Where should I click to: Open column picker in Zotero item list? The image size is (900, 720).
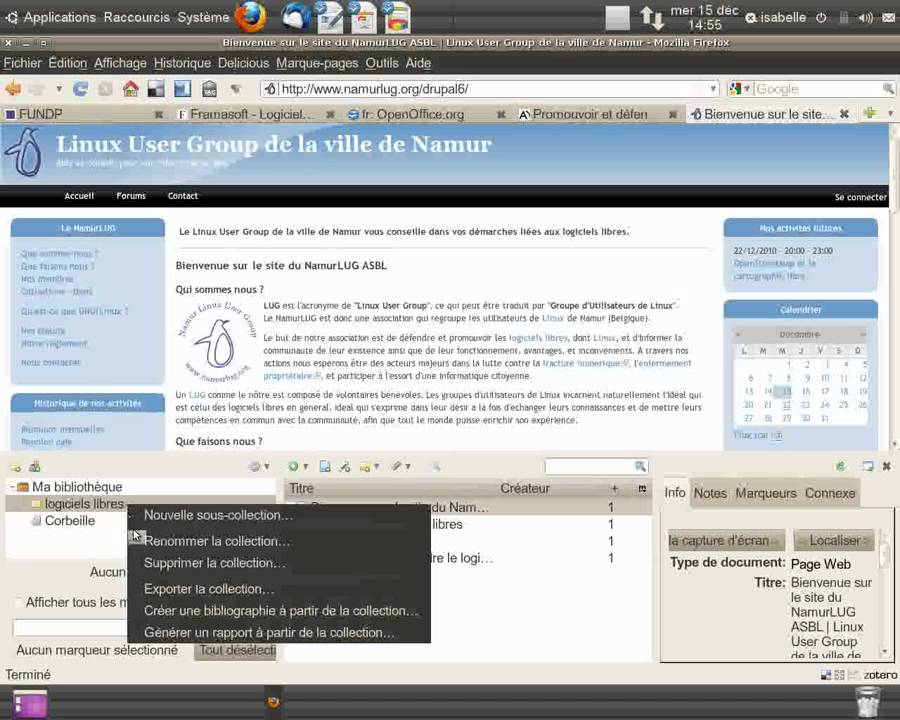(x=642, y=489)
